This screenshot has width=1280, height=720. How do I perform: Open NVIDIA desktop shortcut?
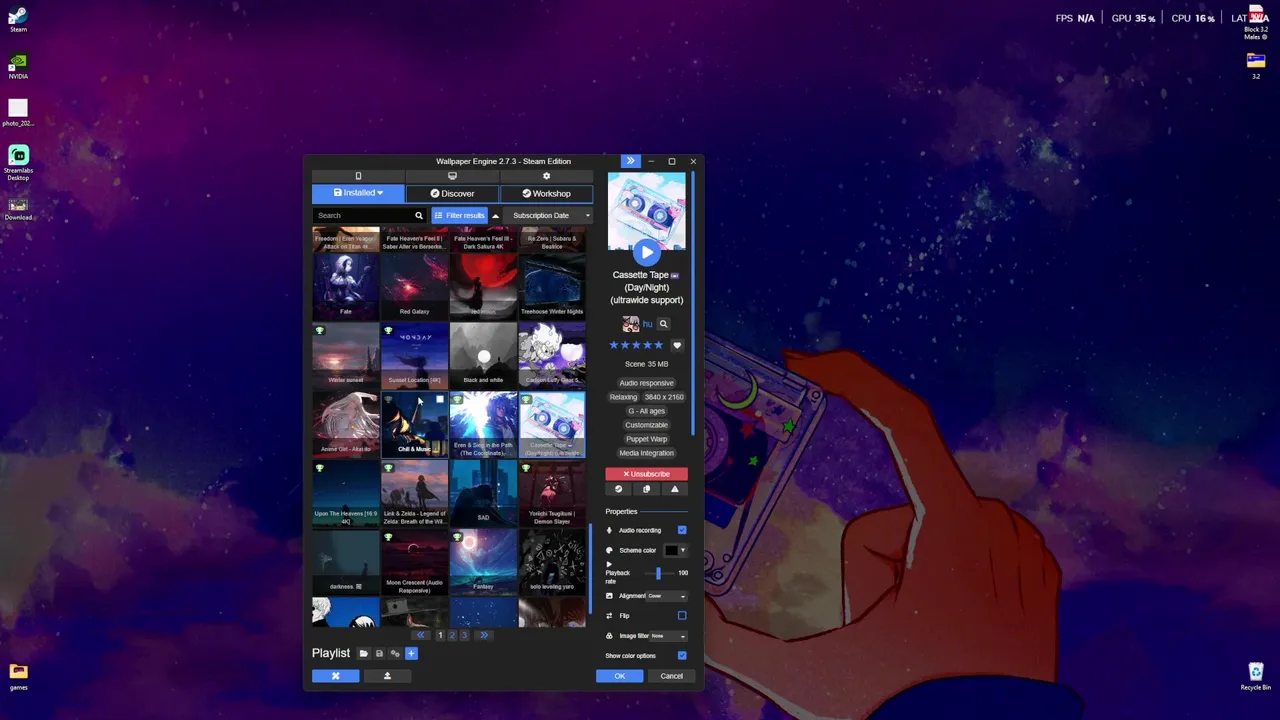[x=18, y=66]
